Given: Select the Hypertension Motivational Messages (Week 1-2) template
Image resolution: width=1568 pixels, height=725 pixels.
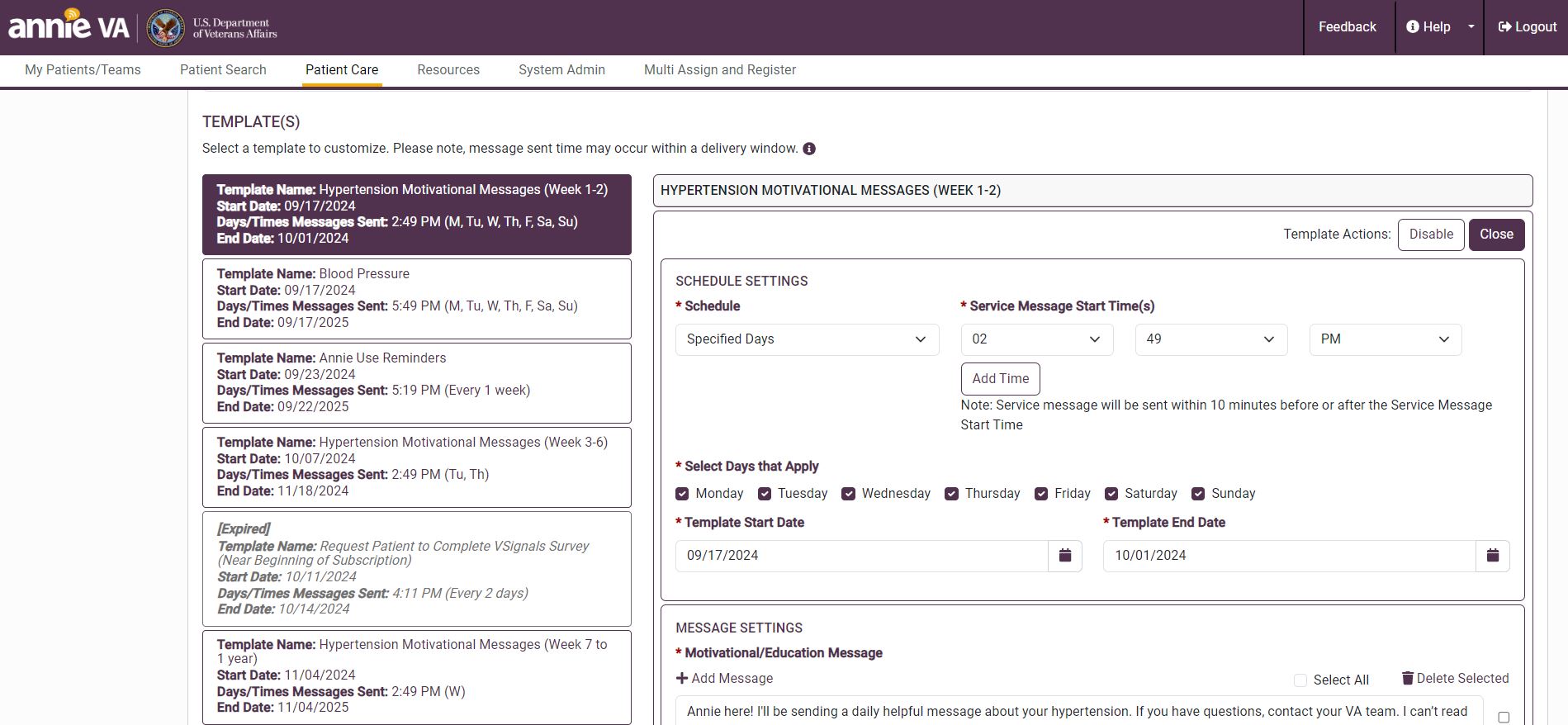Looking at the screenshot, I should (417, 215).
